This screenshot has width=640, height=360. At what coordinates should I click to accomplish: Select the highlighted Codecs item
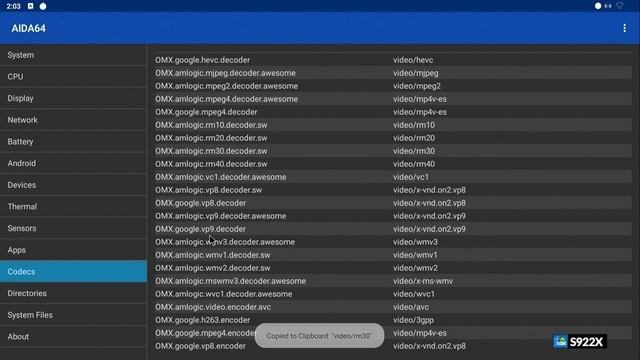73,271
